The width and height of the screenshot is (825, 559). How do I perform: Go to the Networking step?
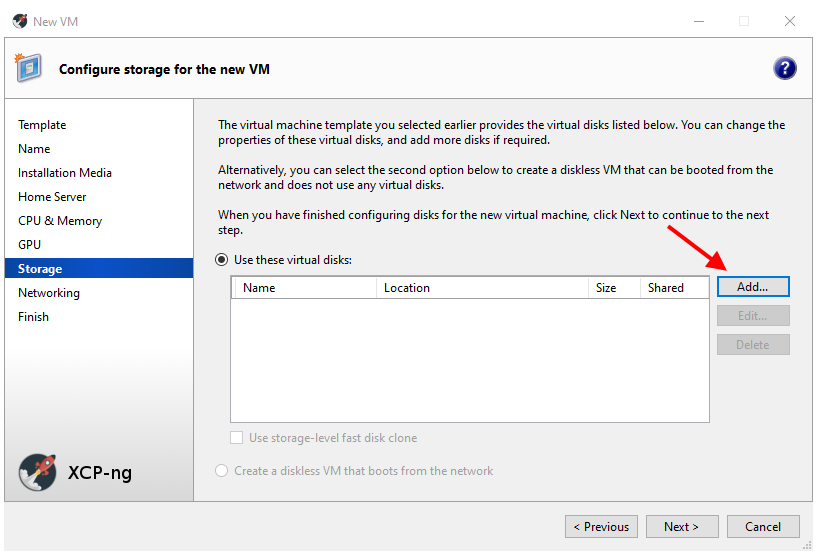[49, 293]
